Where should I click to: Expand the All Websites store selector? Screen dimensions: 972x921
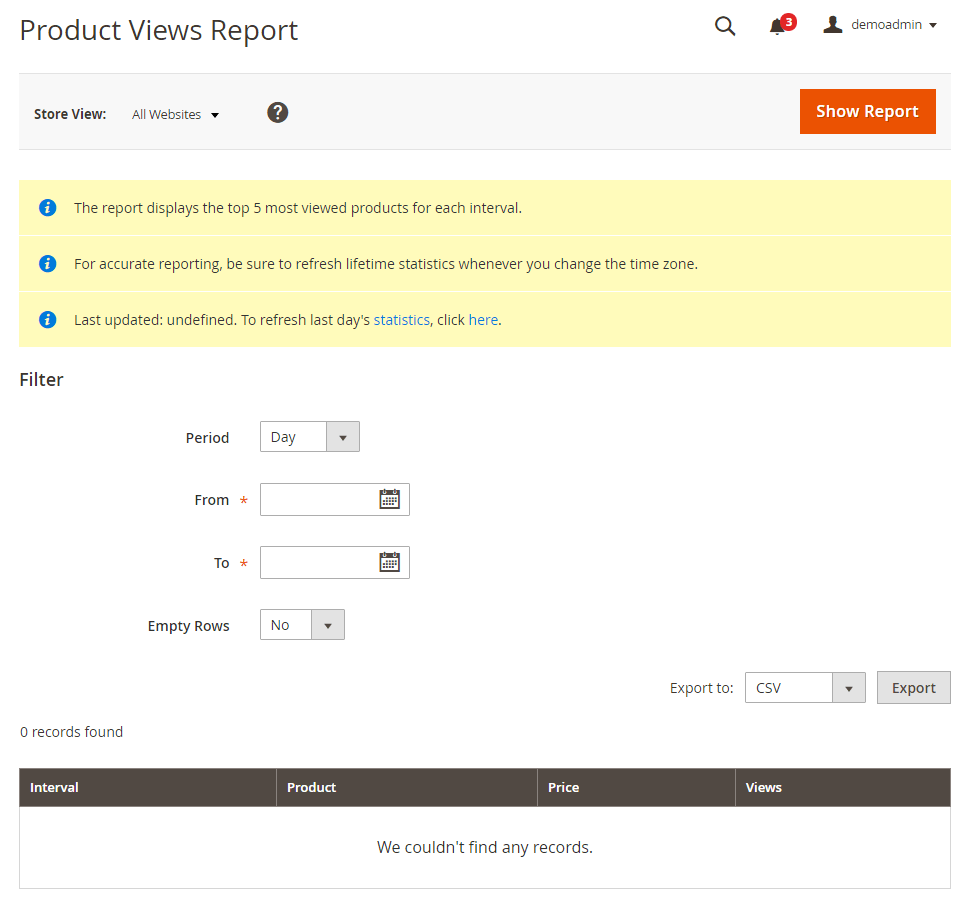coord(176,114)
